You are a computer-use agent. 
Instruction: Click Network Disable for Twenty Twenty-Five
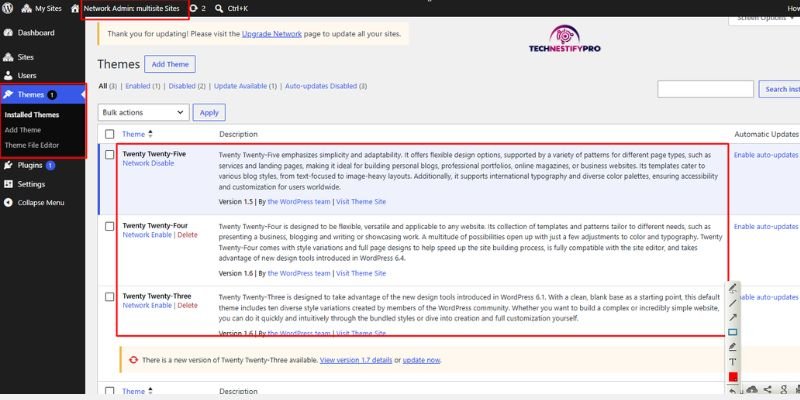click(x=148, y=163)
